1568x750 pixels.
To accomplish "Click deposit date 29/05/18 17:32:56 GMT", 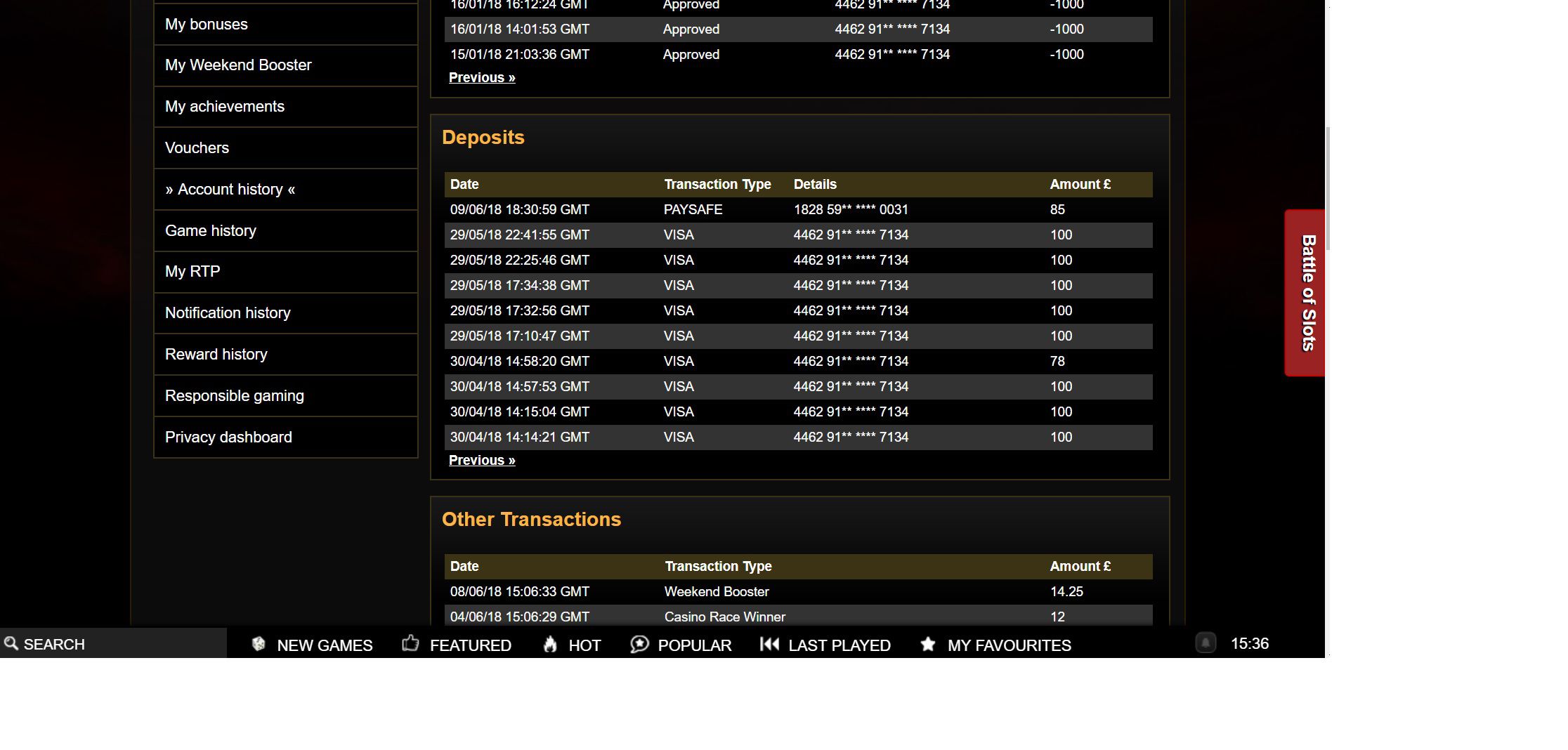I will [x=520, y=311].
